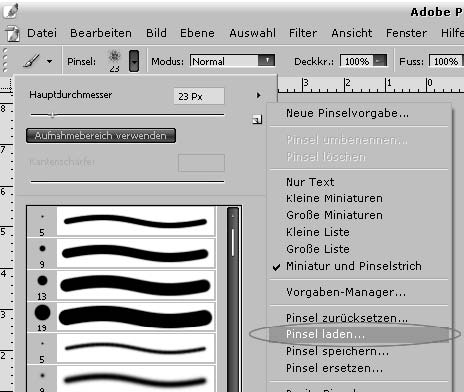Select the hard round 13 brush preset
The height and width of the screenshot is (392, 464).
coord(121,285)
